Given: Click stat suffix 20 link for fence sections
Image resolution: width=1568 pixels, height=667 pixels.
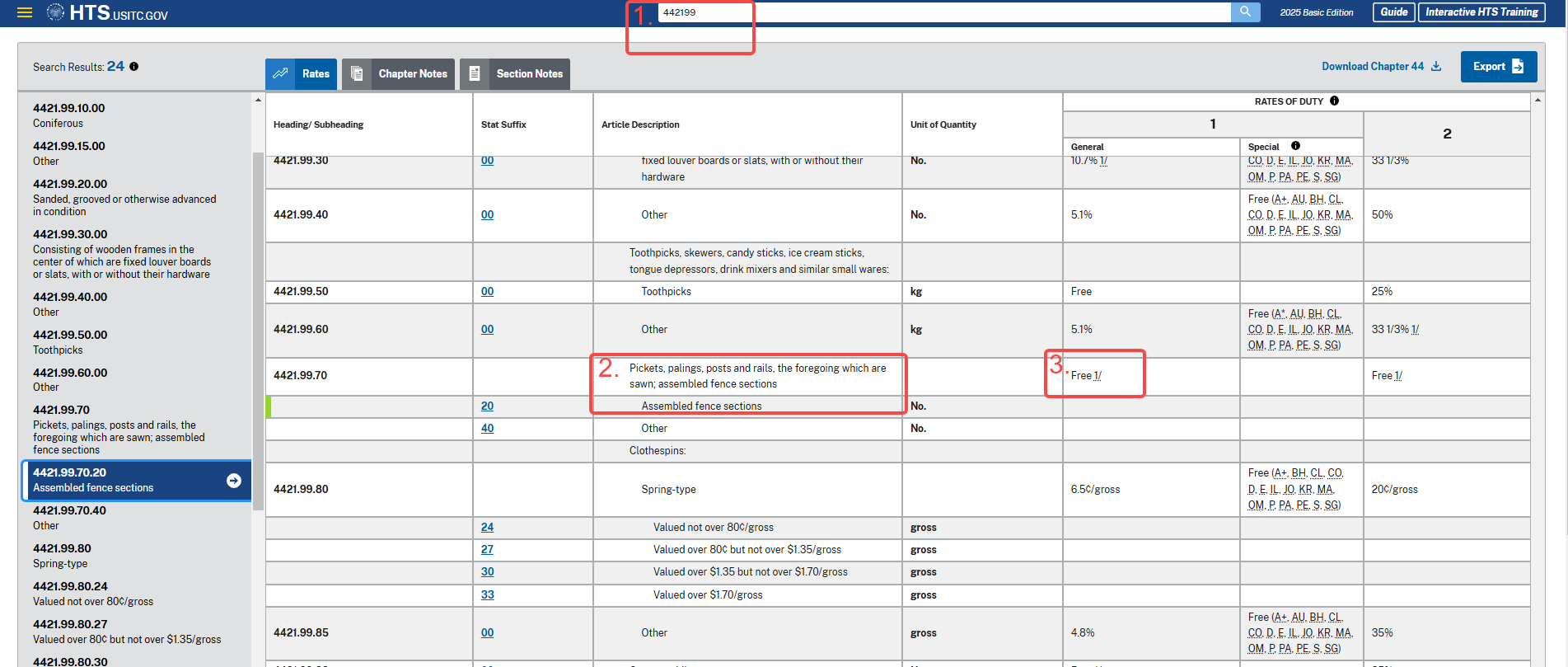Looking at the screenshot, I should [488, 406].
